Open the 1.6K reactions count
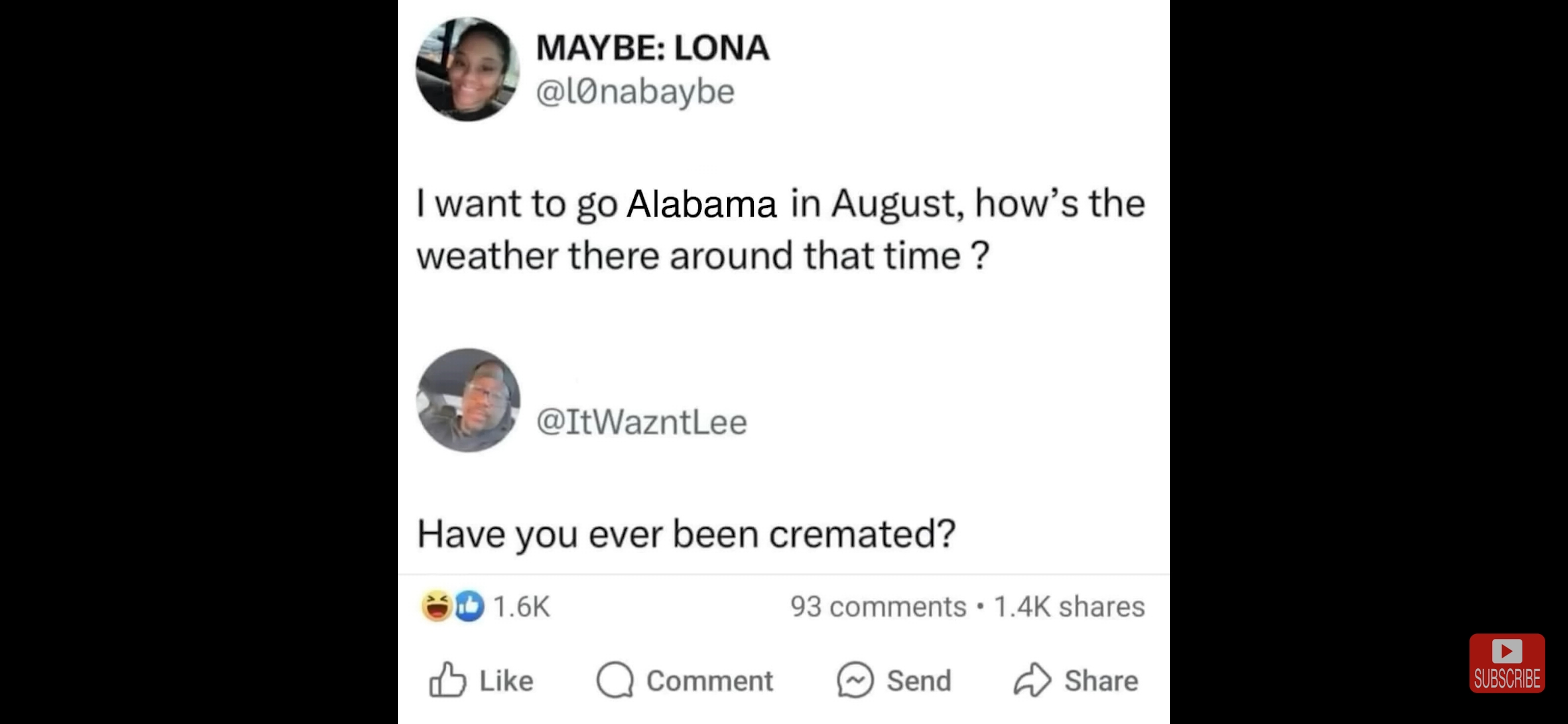Screen dimensions: 1568x724 coord(521,607)
